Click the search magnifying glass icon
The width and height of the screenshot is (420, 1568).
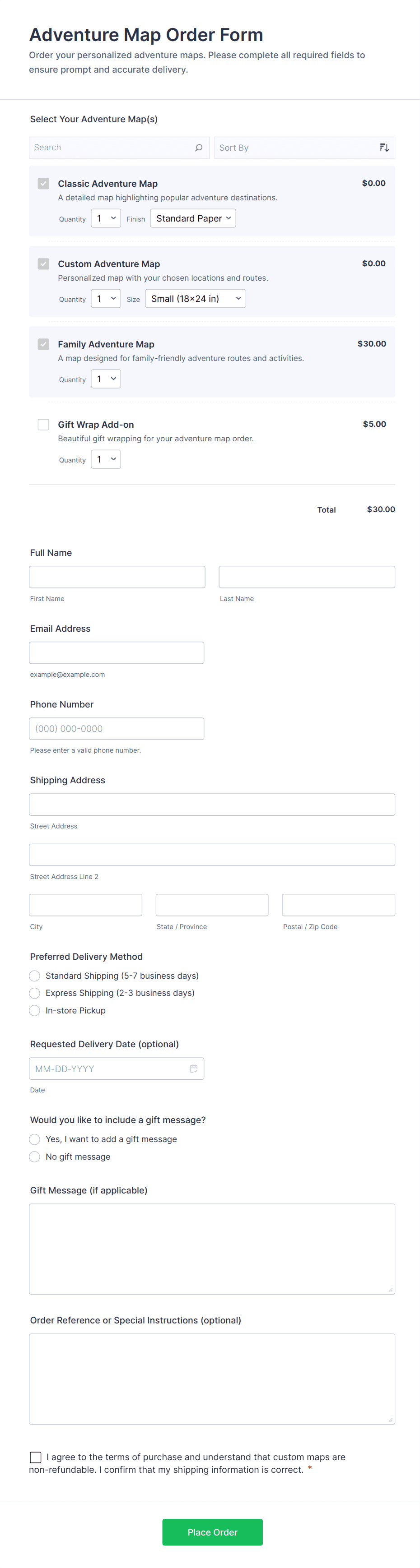pos(199,147)
